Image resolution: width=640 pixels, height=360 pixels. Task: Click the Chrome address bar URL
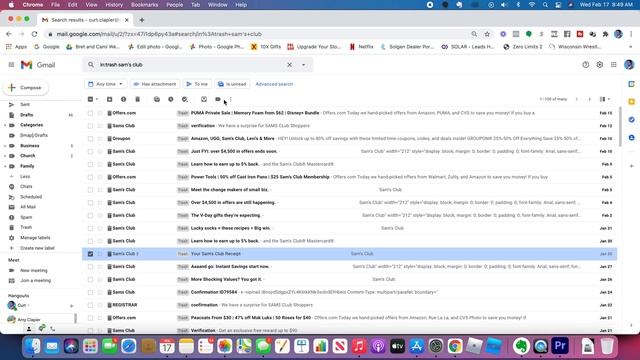click(159, 34)
